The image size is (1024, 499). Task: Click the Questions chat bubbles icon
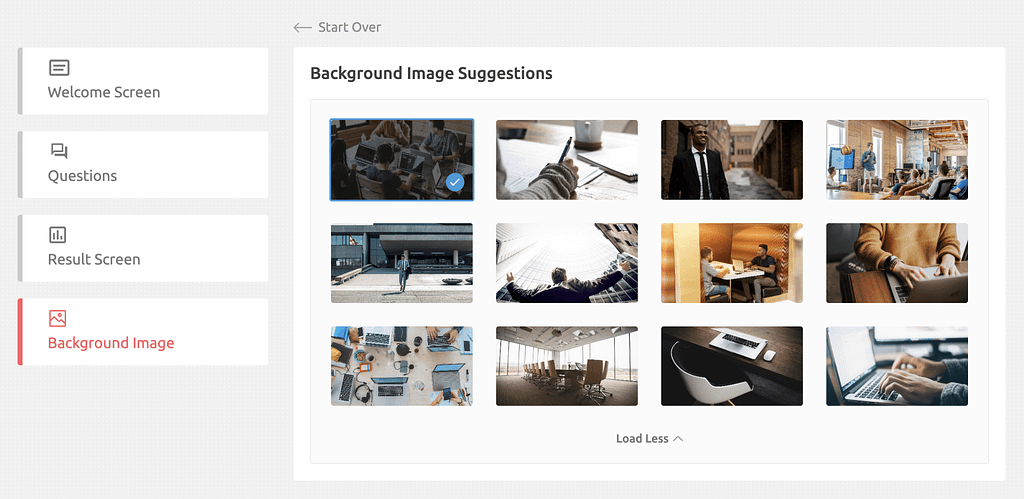[x=59, y=151]
